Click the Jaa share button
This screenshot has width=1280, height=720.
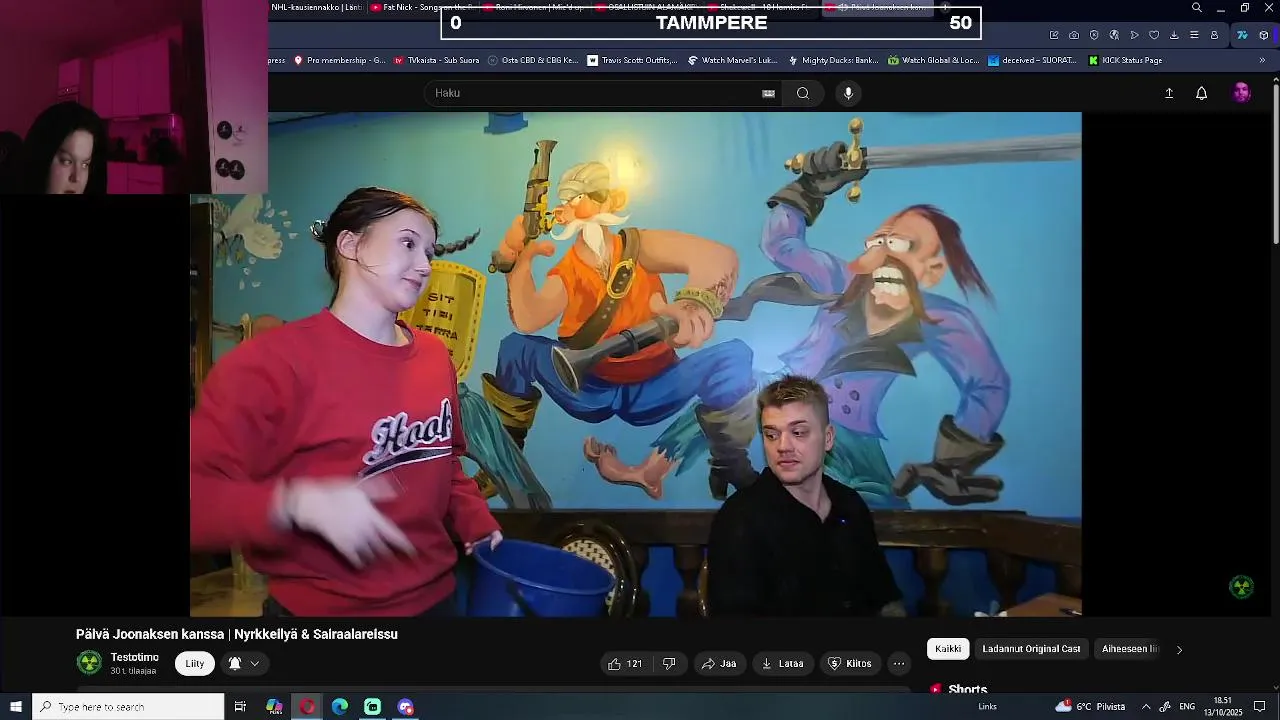click(x=719, y=663)
